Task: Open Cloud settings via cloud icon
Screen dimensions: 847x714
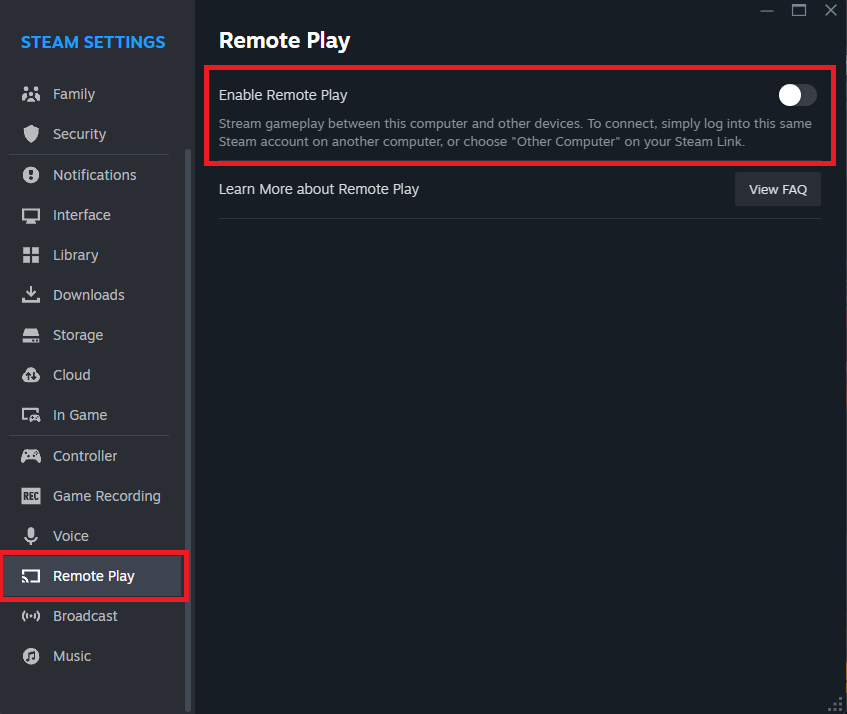Action: pos(30,375)
